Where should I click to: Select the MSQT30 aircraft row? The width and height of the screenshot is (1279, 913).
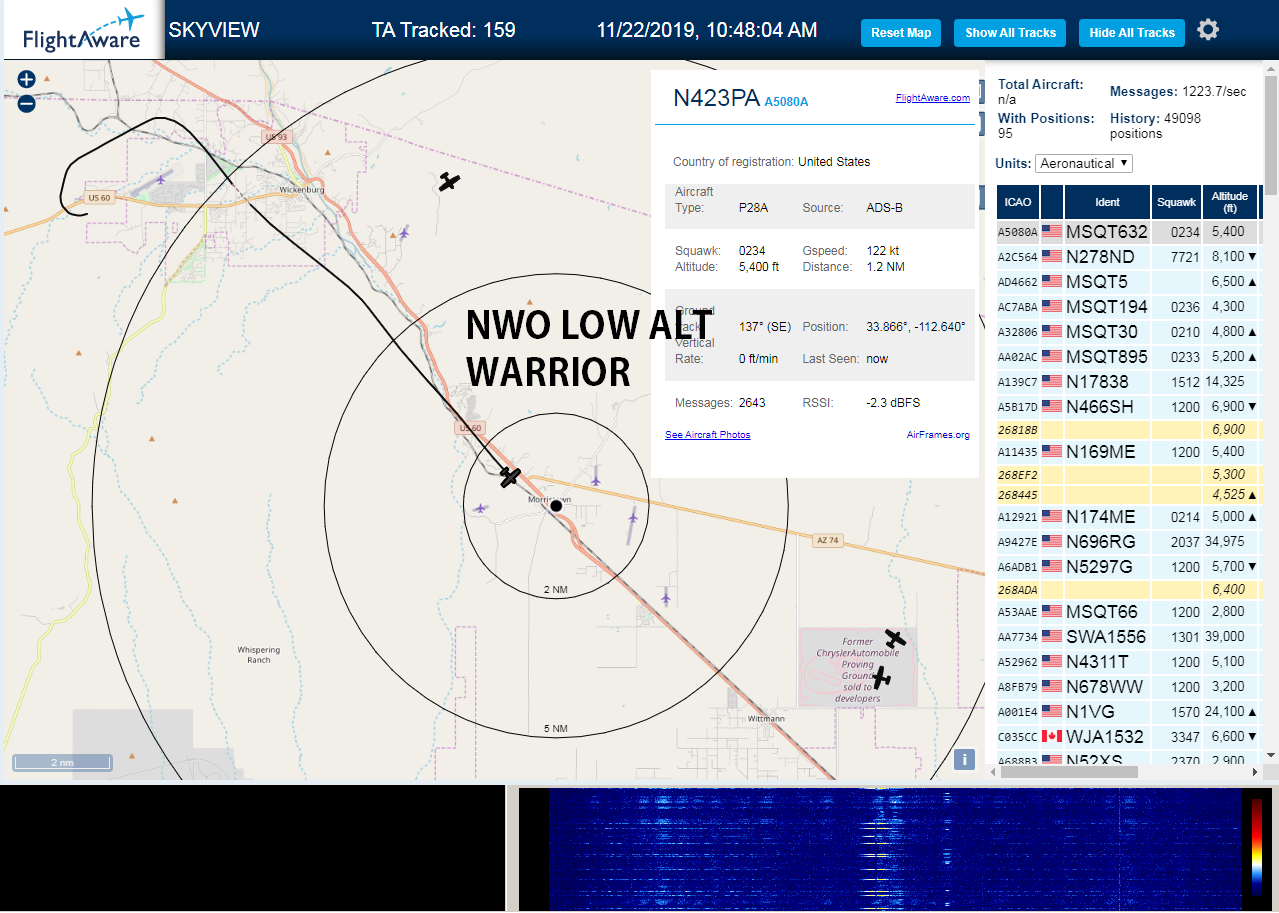1127,332
